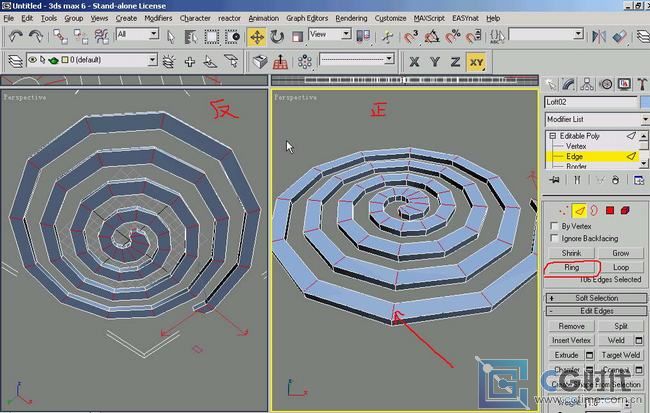Click the object color swatch beside Loft02
This screenshot has width=650, height=413.
coord(645,102)
